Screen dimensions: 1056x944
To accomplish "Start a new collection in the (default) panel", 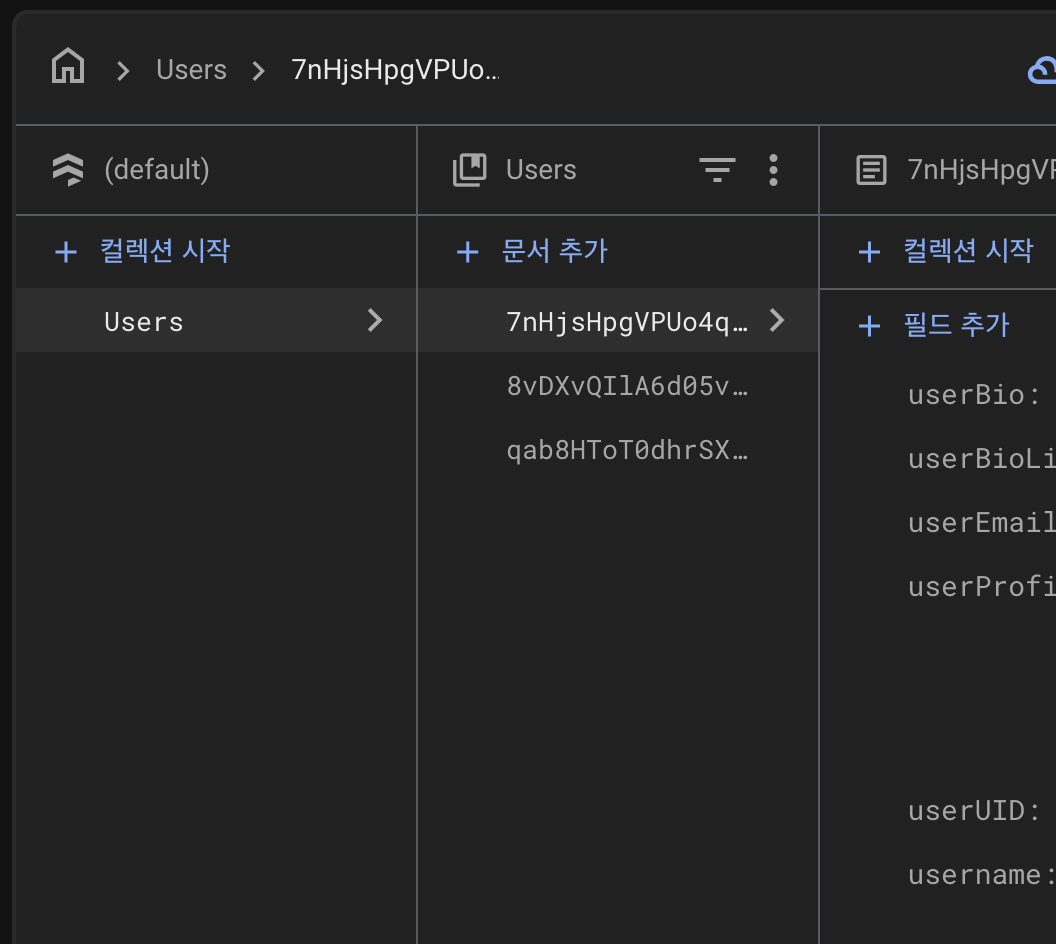I will pyautogui.click(x=165, y=250).
